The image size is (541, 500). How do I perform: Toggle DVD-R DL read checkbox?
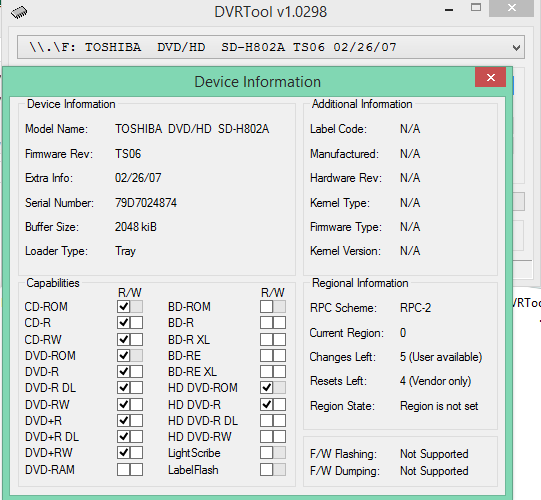pyautogui.click(x=124, y=388)
